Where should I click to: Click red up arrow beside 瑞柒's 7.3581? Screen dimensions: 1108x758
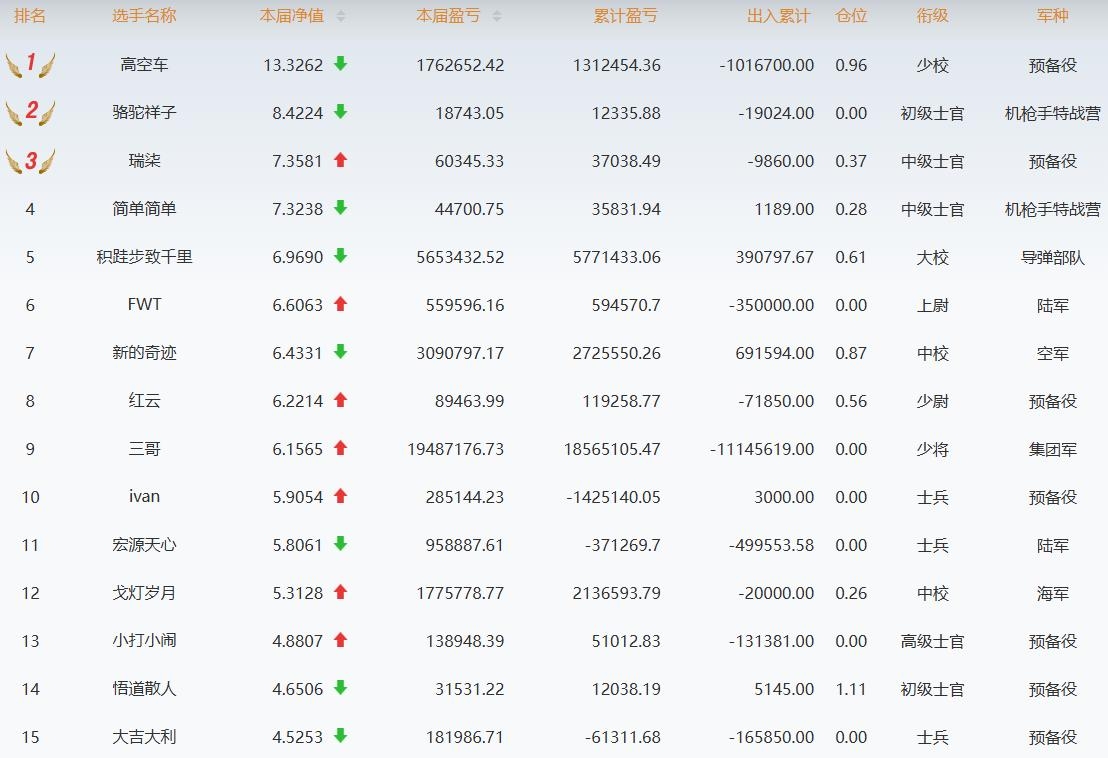click(340, 160)
